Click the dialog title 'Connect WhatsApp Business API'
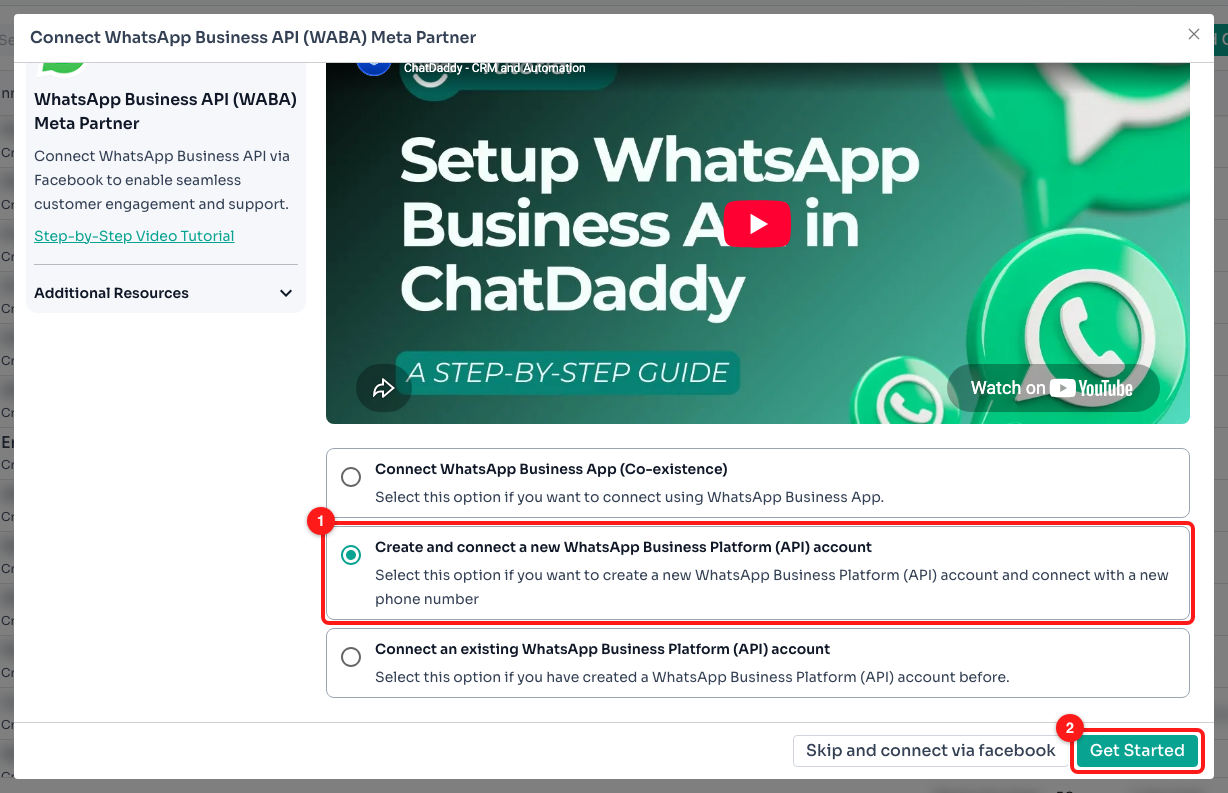This screenshot has height=793, width=1228. (x=253, y=37)
